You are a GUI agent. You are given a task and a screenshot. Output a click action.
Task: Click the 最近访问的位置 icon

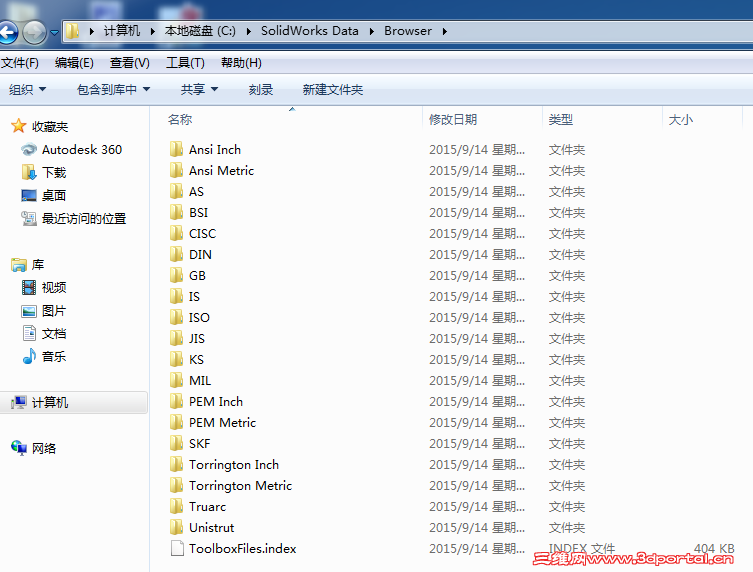(29, 219)
